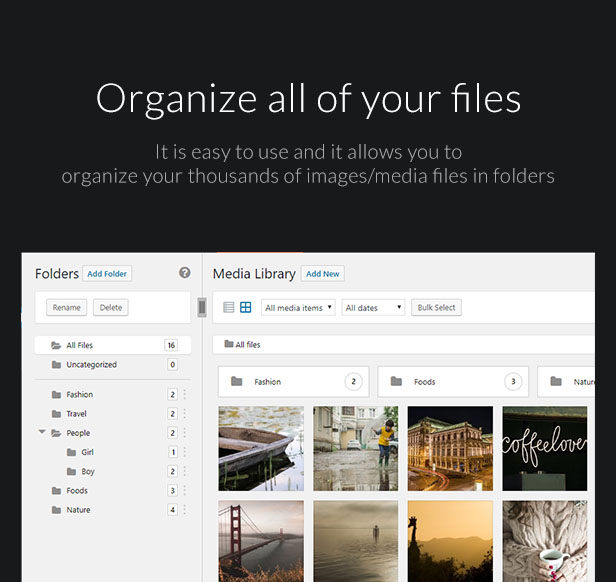Switch to grid view icon
The height and width of the screenshot is (582, 616).
[246, 307]
